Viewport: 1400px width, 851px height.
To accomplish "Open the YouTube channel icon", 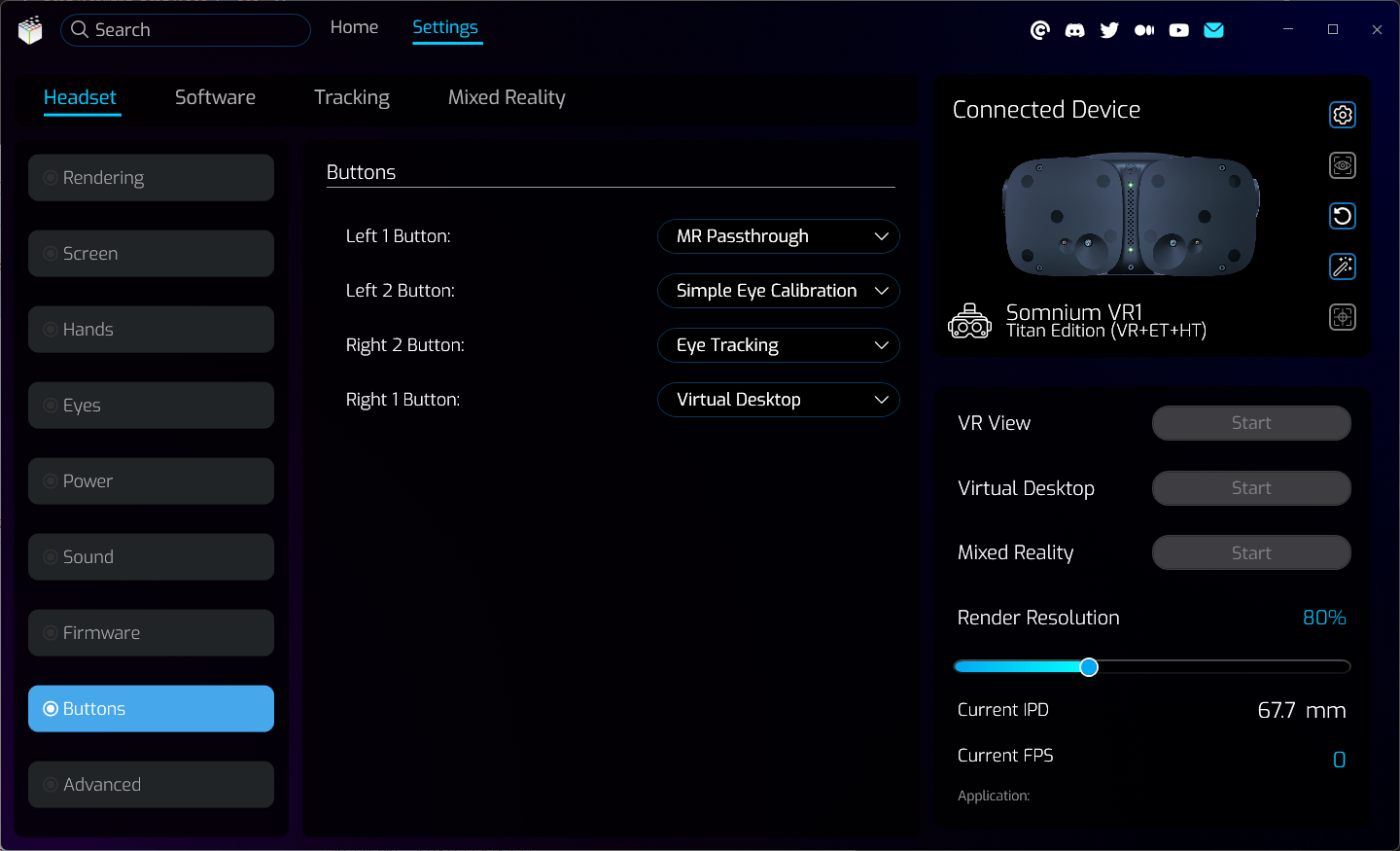I will pyautogui.click(x=1178, y=30).
